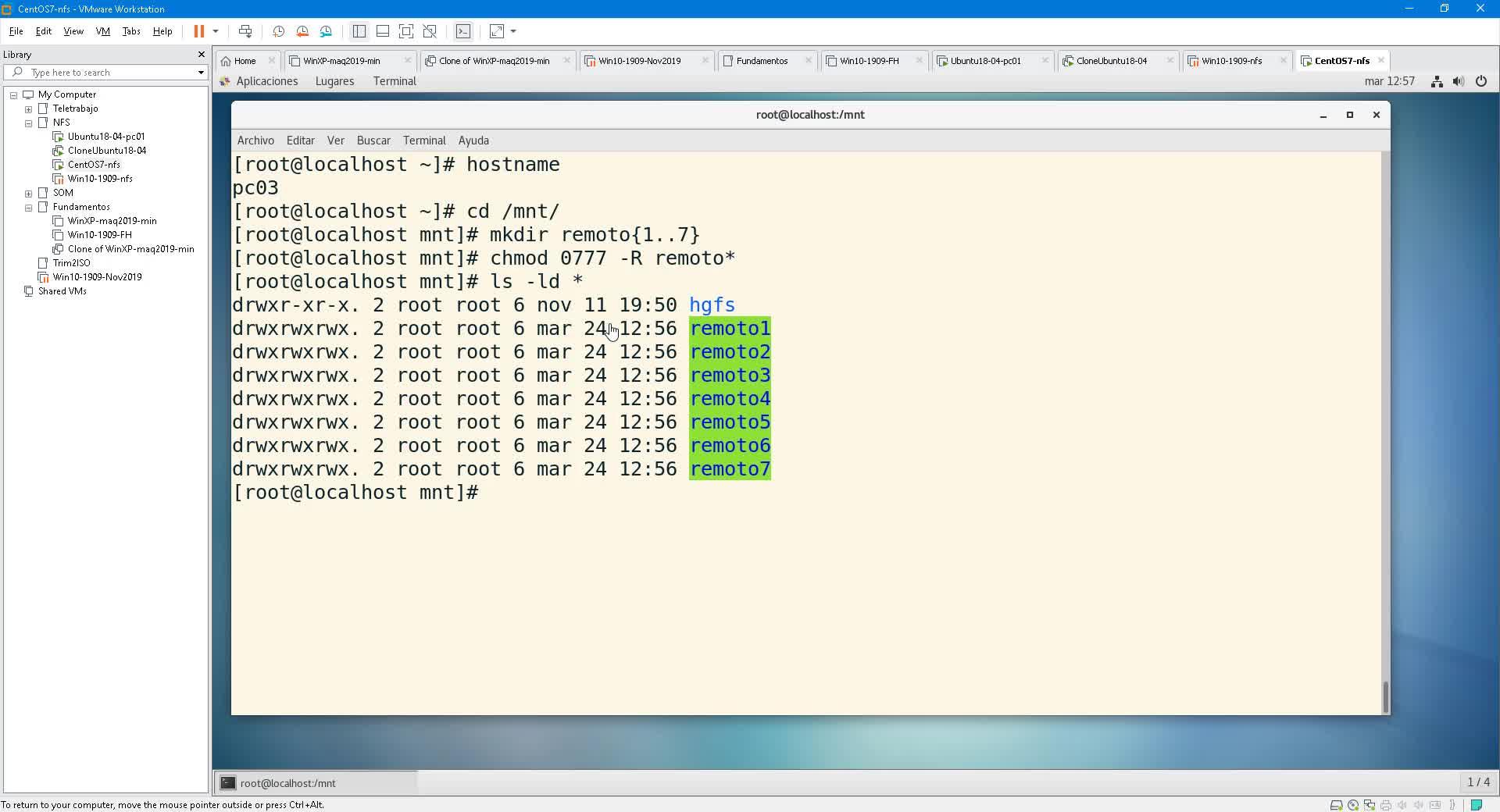The height and width of the screenshot is (812, 1500).
Task: Open the Lugares menu in CentOS
Action: coord(334,81)
